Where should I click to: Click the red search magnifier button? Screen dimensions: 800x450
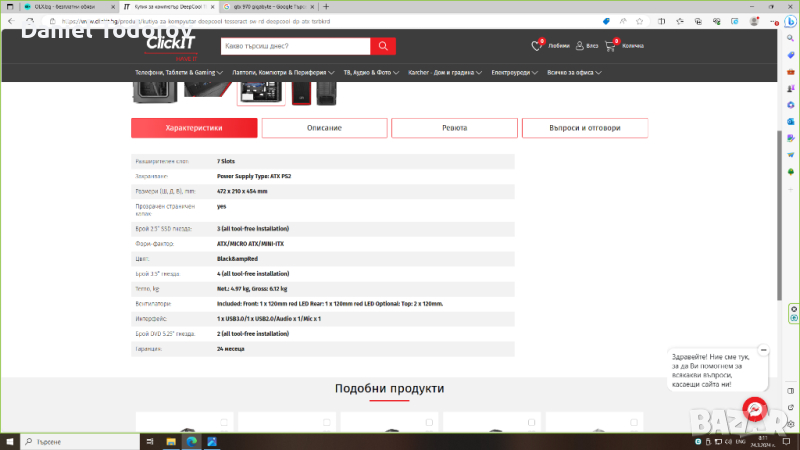tap(383, 46)
